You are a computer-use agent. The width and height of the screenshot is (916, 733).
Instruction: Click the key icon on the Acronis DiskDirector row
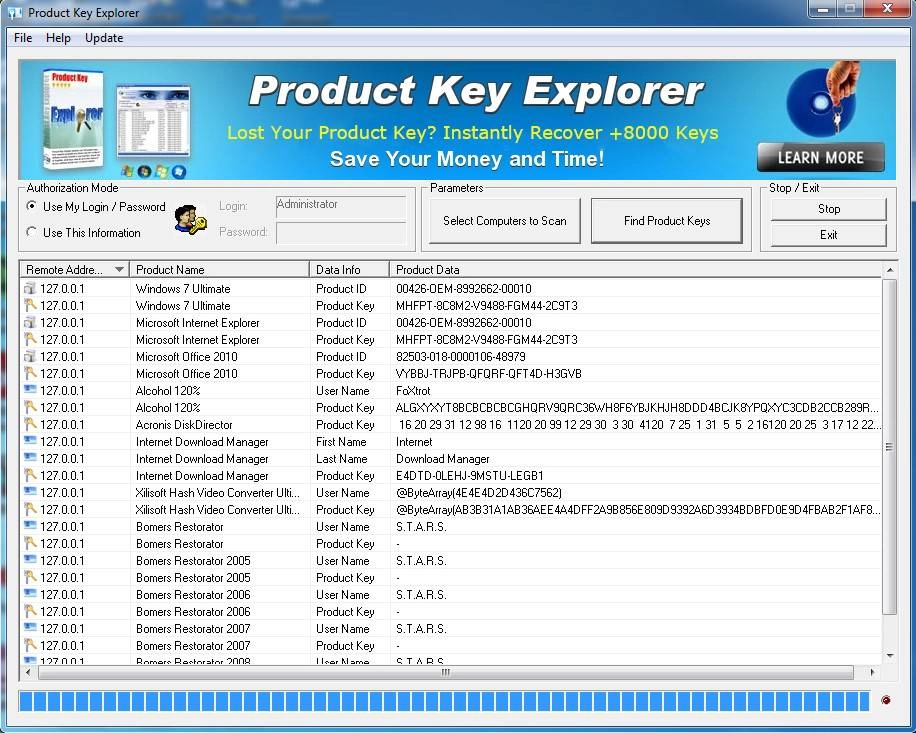pos(30,424)
